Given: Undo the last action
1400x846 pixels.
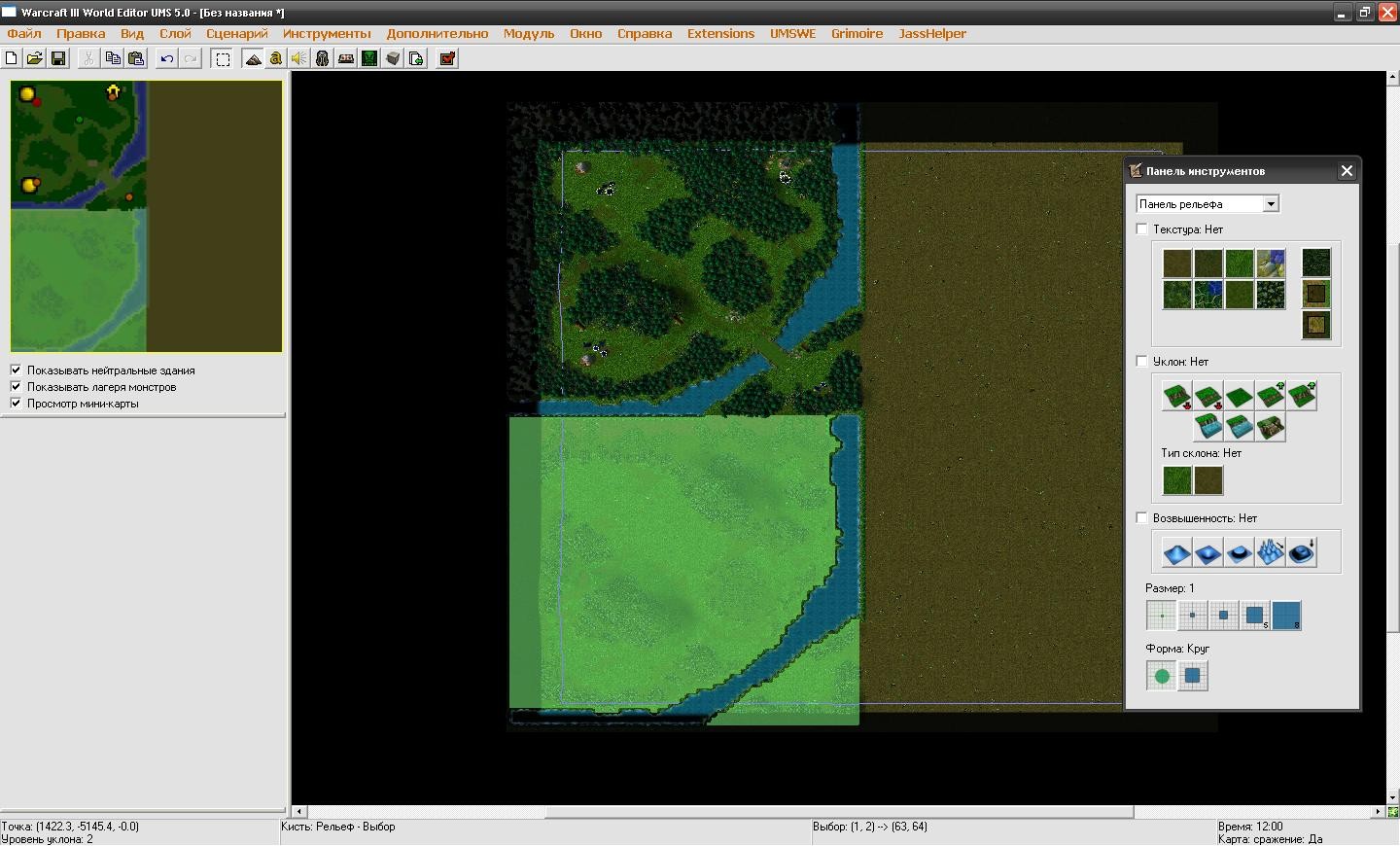Looking at the screenshot, I should pos(166,58).
